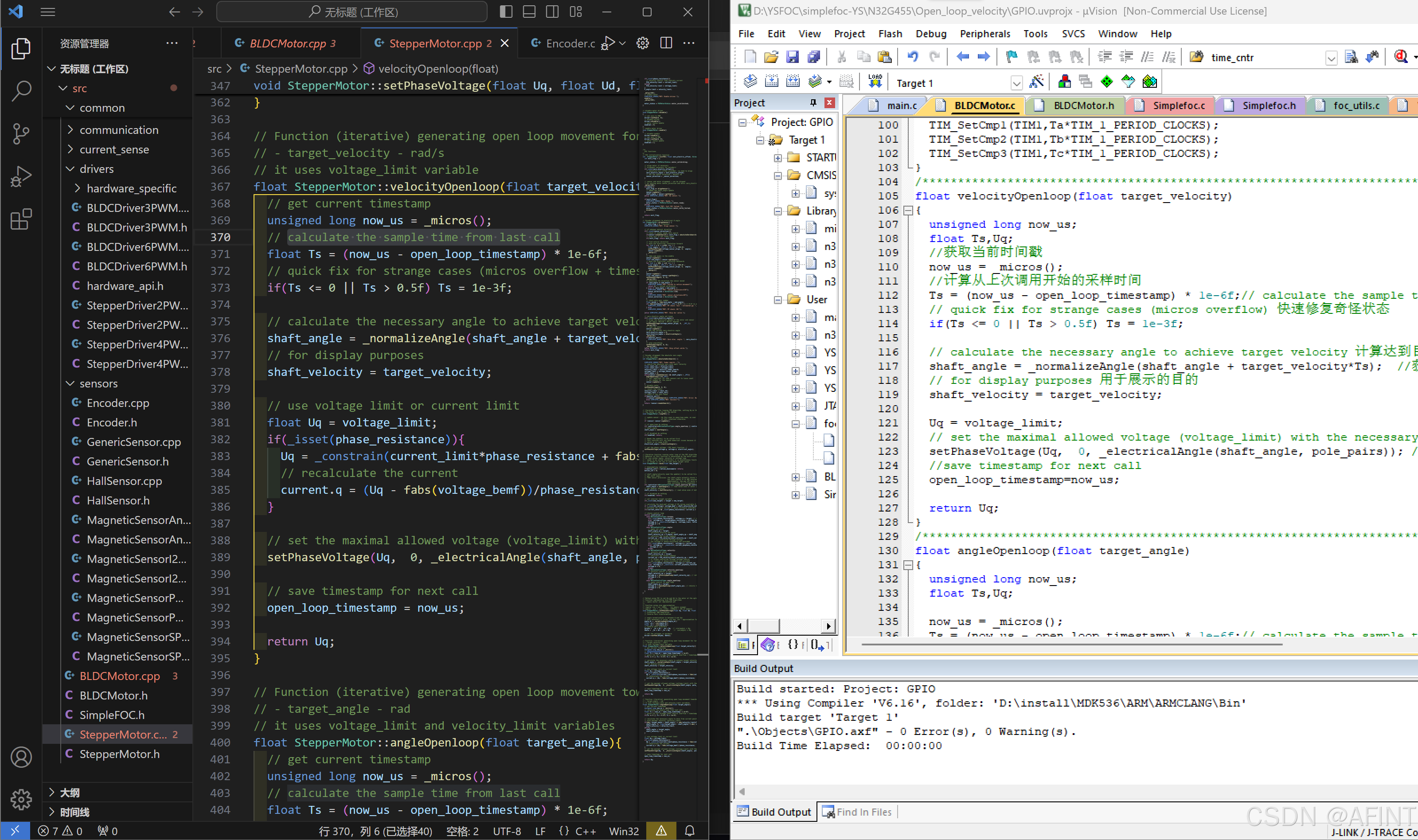Viewport: 1418px width, 840px height.
Task: Click the VS Code search box
Action: coord(352,12)
